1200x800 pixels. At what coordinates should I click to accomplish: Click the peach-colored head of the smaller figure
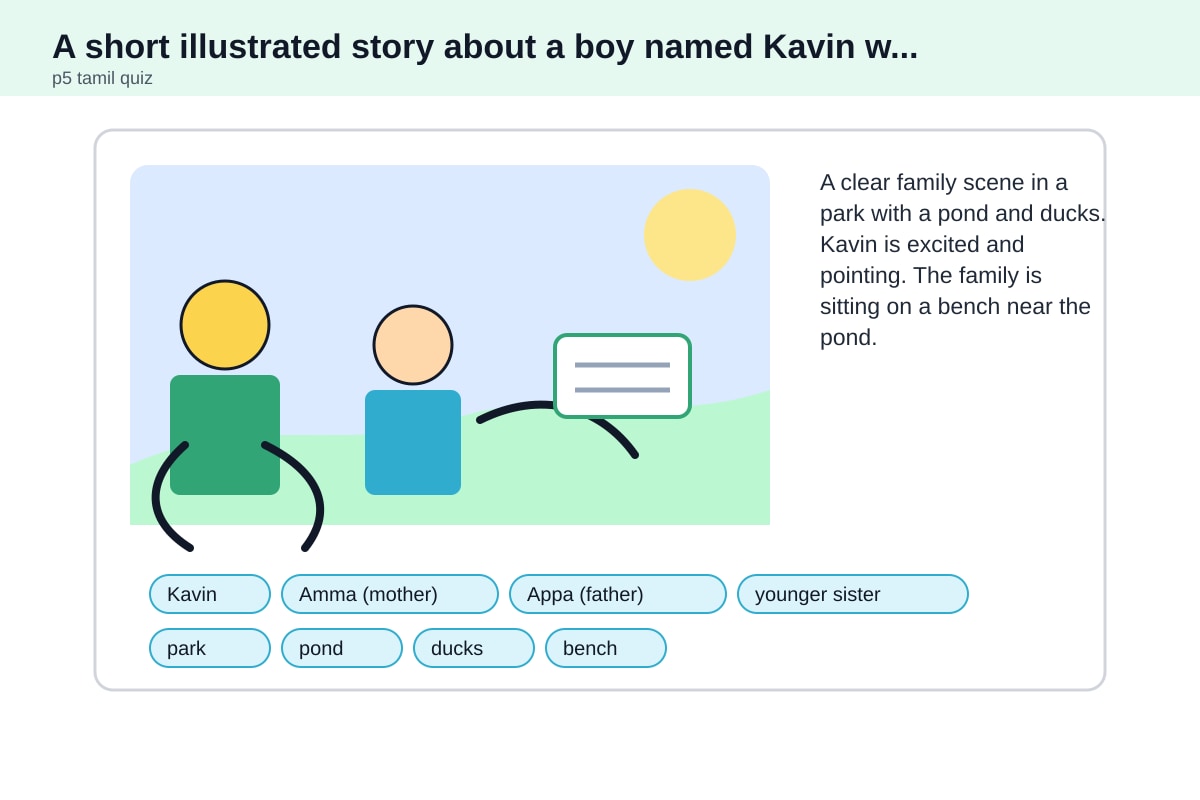(413, 345)
